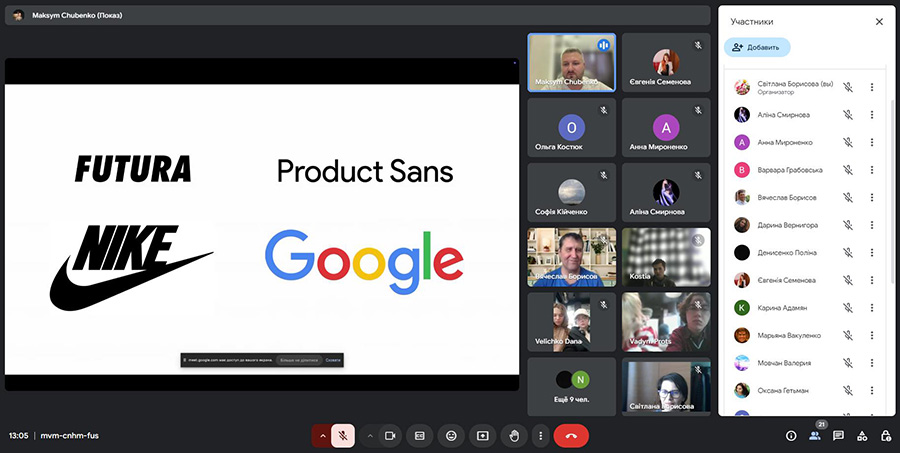Viewport: 900px width, 453px height.
Task: Open three-dot menu for Мовчан Валерия
Action: point(871,363)
